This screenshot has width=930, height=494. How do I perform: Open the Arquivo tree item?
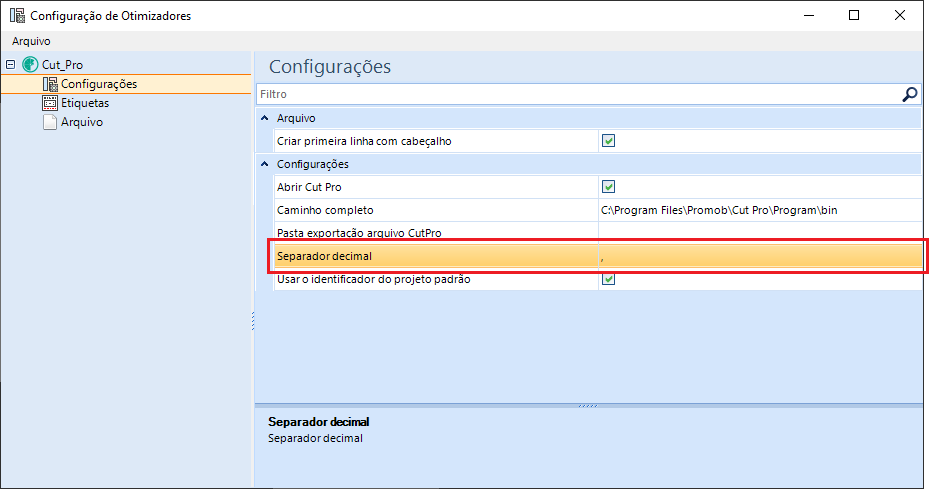click(x=82, y=122)
